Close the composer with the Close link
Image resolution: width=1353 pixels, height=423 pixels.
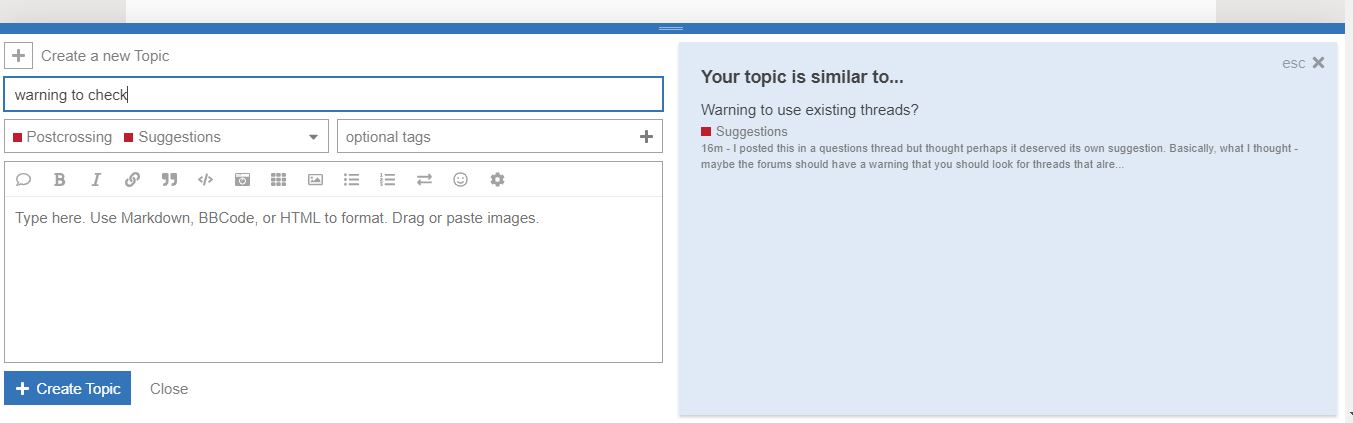point(169,389)
